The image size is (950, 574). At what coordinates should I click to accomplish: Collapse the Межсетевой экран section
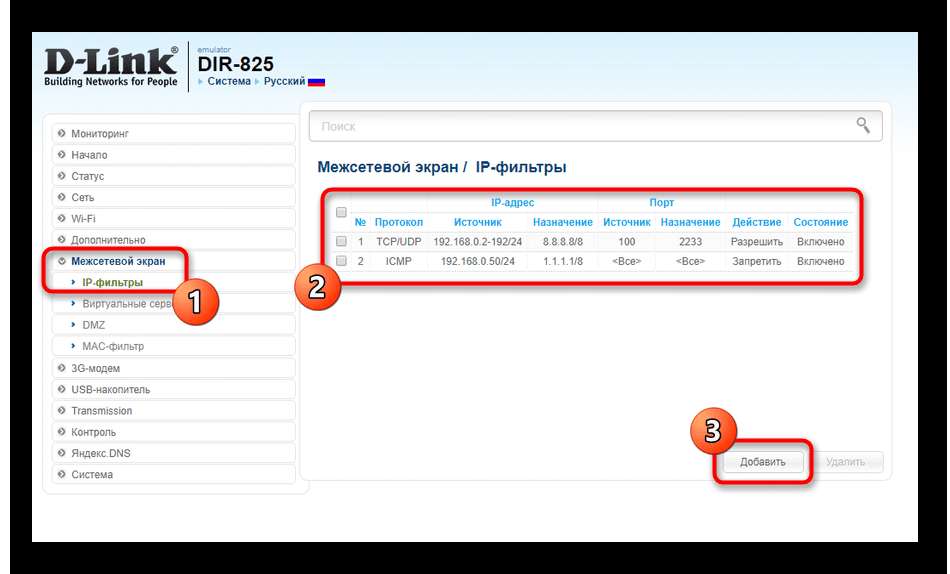(x=174, y=261)
